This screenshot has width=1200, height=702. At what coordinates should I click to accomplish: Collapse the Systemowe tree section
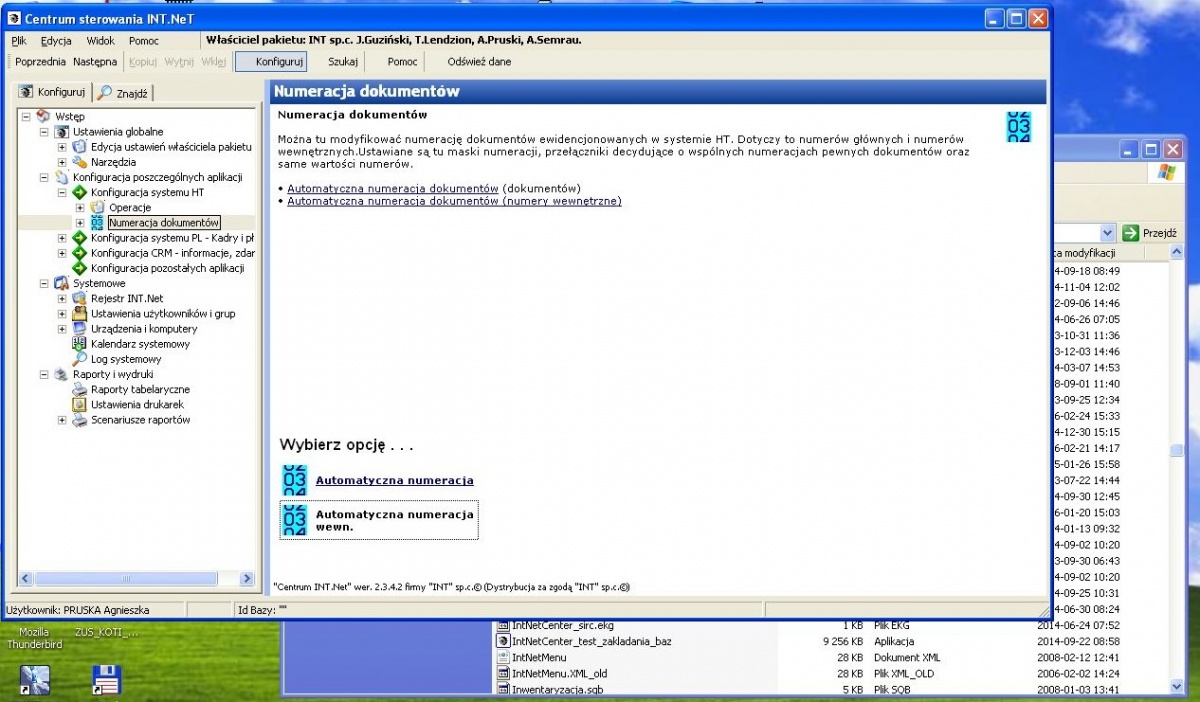pos(44,283)
